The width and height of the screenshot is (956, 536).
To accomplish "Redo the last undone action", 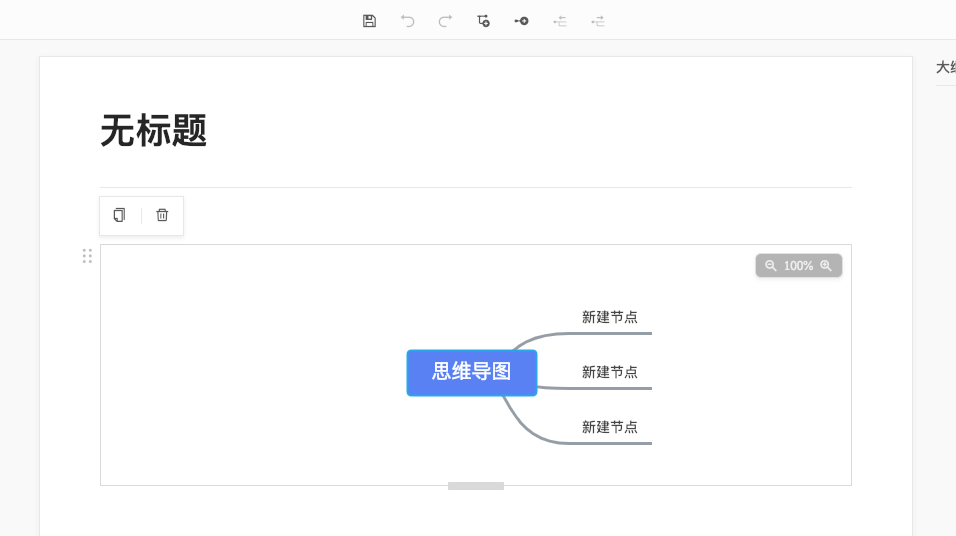I will (x=445, y=21).
